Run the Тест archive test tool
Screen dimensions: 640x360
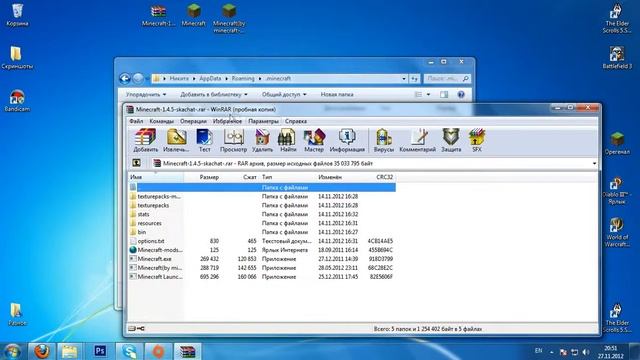click(204, 141)
